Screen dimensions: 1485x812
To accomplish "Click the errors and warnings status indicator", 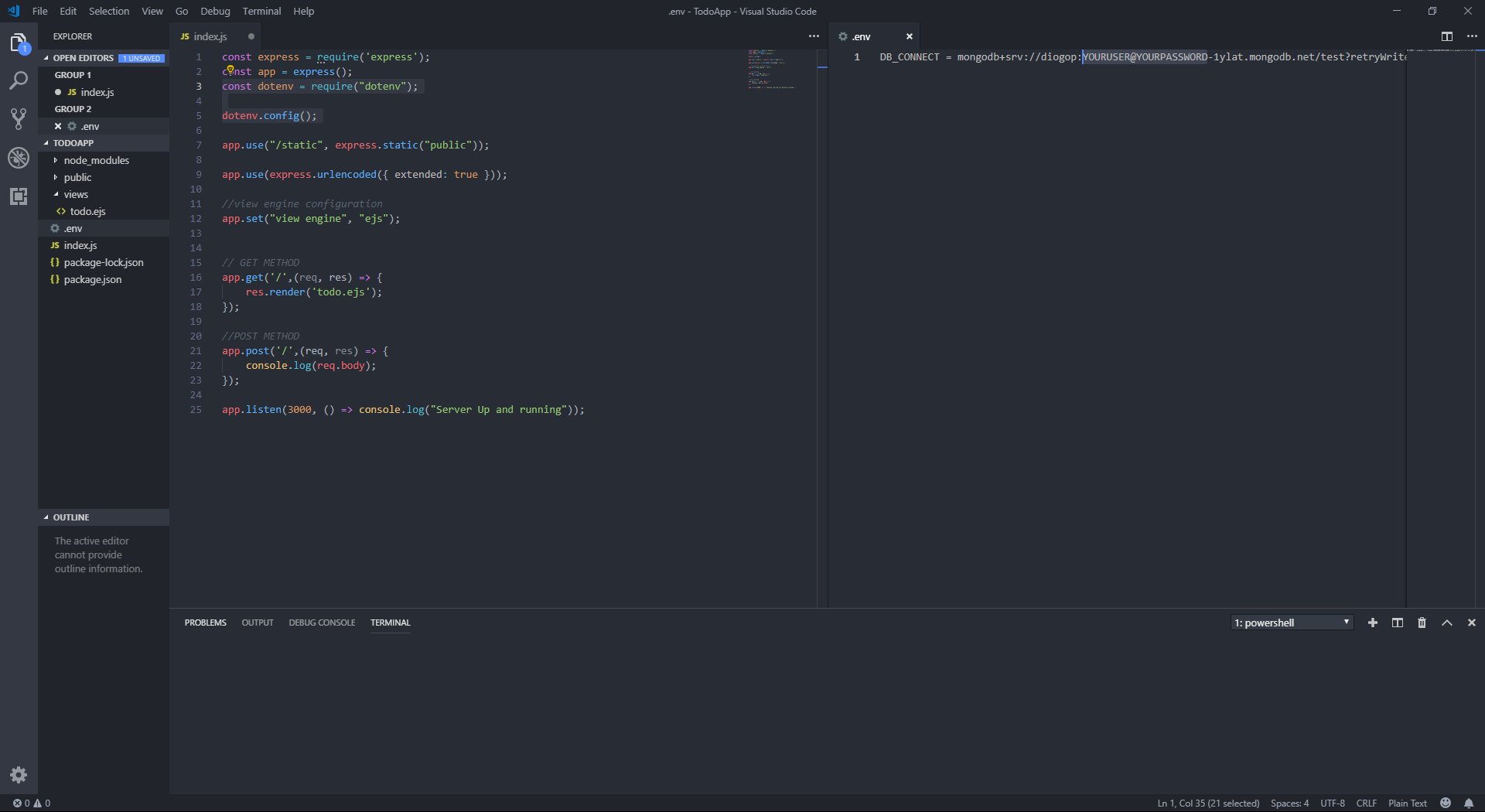I will pyautogui.click(x=31, y=803).
